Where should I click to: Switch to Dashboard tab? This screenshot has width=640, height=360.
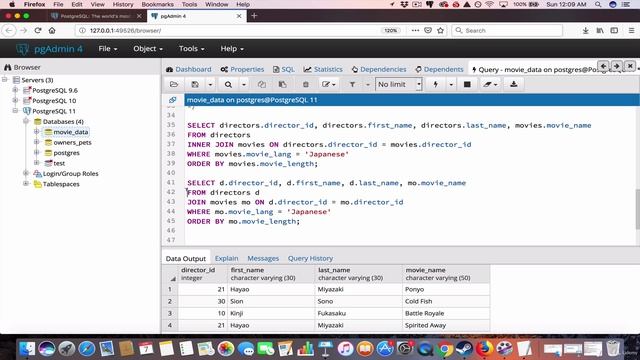(x=189, y=69)
